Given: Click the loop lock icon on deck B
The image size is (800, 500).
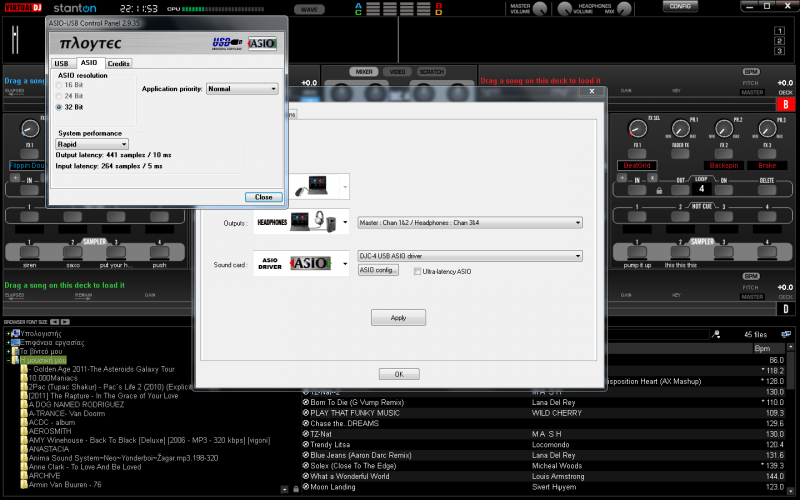Looking at the screenshot, I should 659,190.
